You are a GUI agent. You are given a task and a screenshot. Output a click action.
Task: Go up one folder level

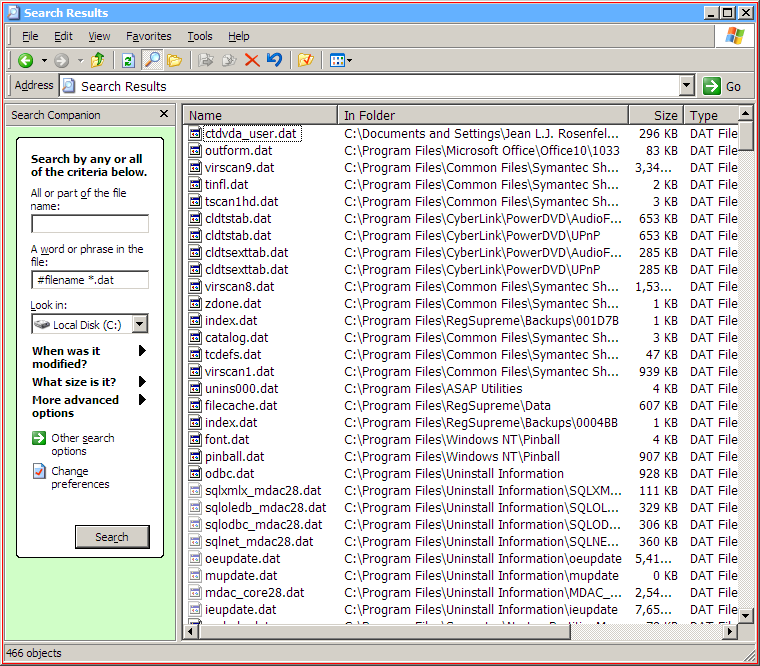click(98, 60)
